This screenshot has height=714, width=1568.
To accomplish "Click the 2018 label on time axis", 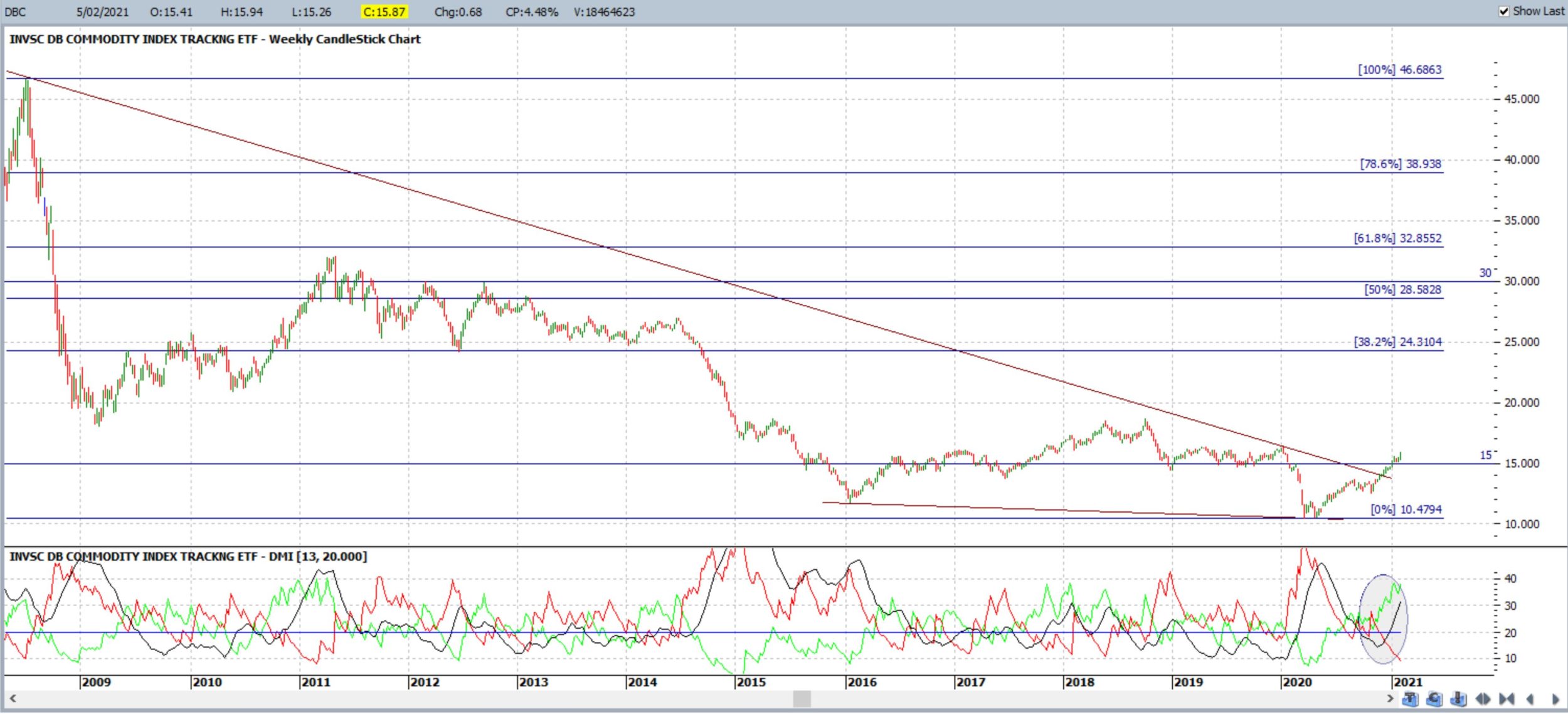I will pos(1079,682).
